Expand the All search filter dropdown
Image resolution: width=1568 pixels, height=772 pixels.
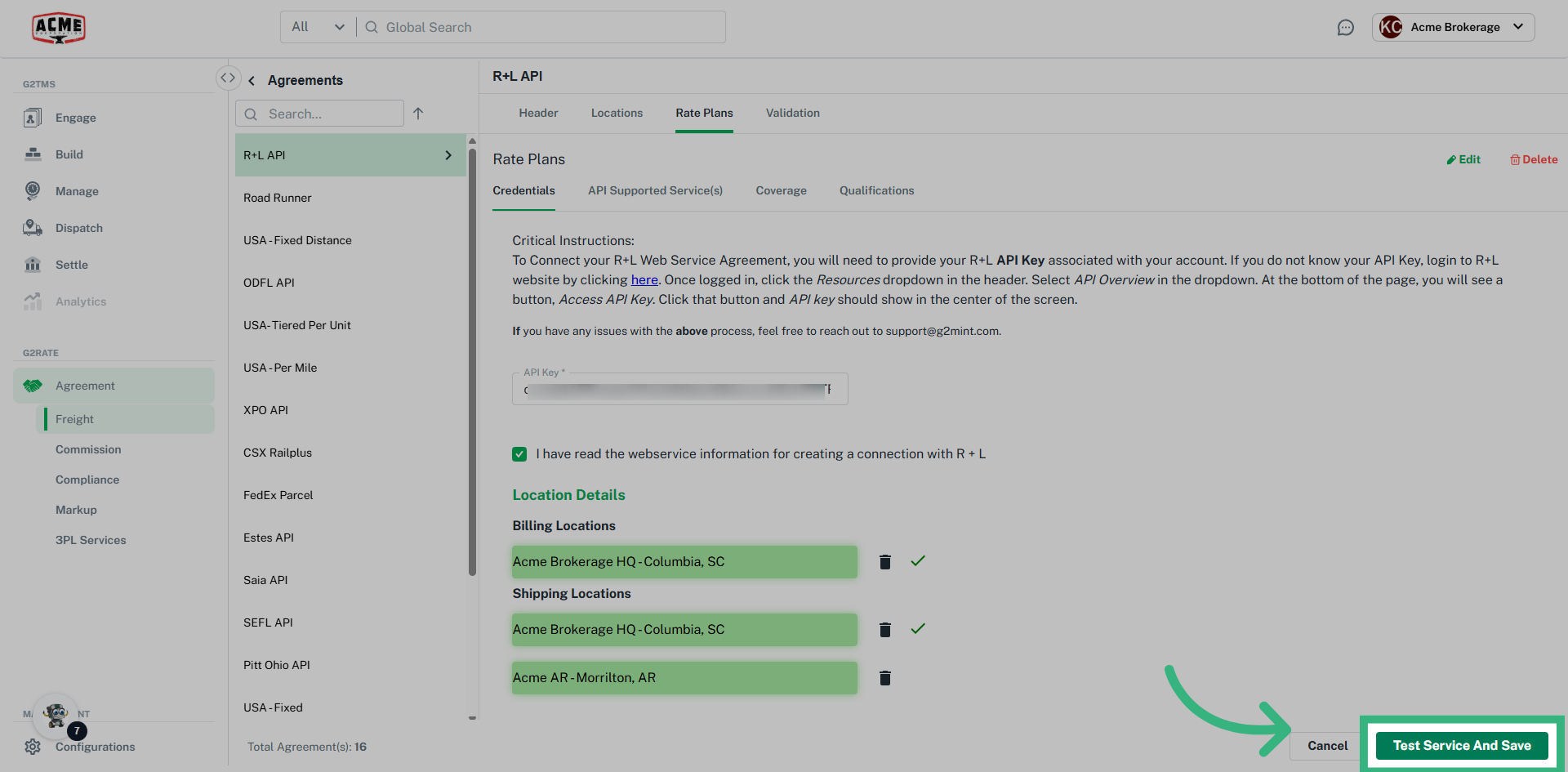(x=318, y=27)
